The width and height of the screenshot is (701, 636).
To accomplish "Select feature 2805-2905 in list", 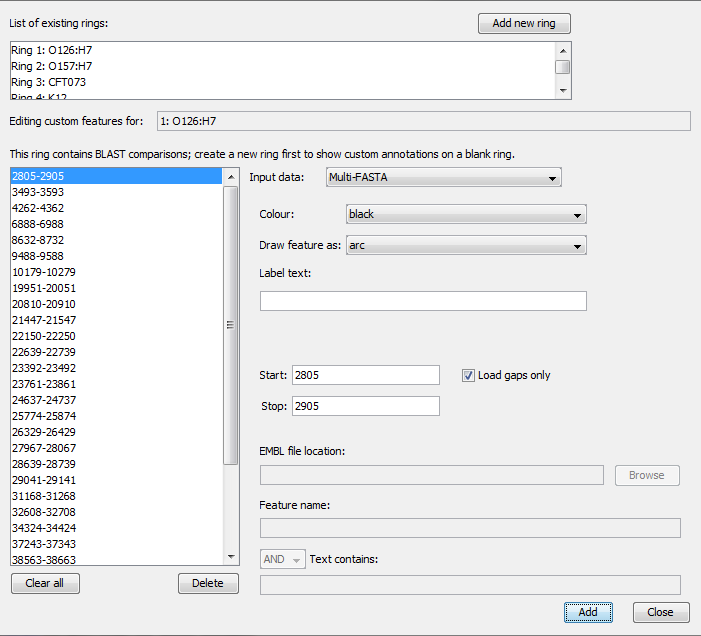I will (x=116, y=176).
